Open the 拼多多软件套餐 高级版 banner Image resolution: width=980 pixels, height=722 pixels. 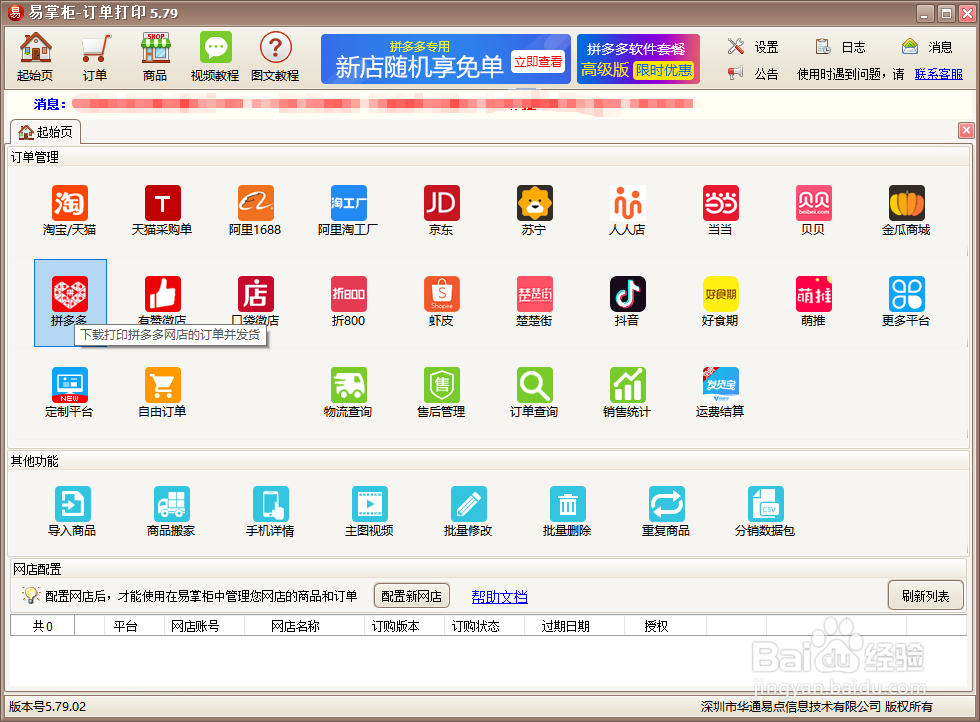(x=638, y=59)
